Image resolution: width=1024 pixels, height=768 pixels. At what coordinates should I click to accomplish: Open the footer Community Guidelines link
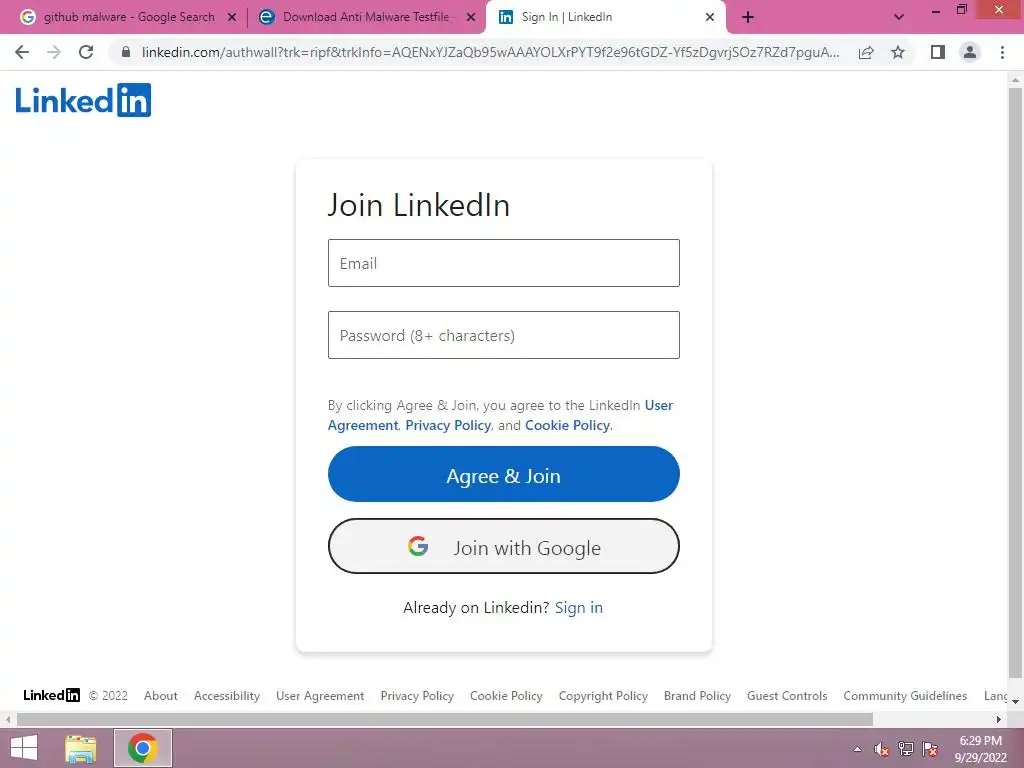coord(905,696)
